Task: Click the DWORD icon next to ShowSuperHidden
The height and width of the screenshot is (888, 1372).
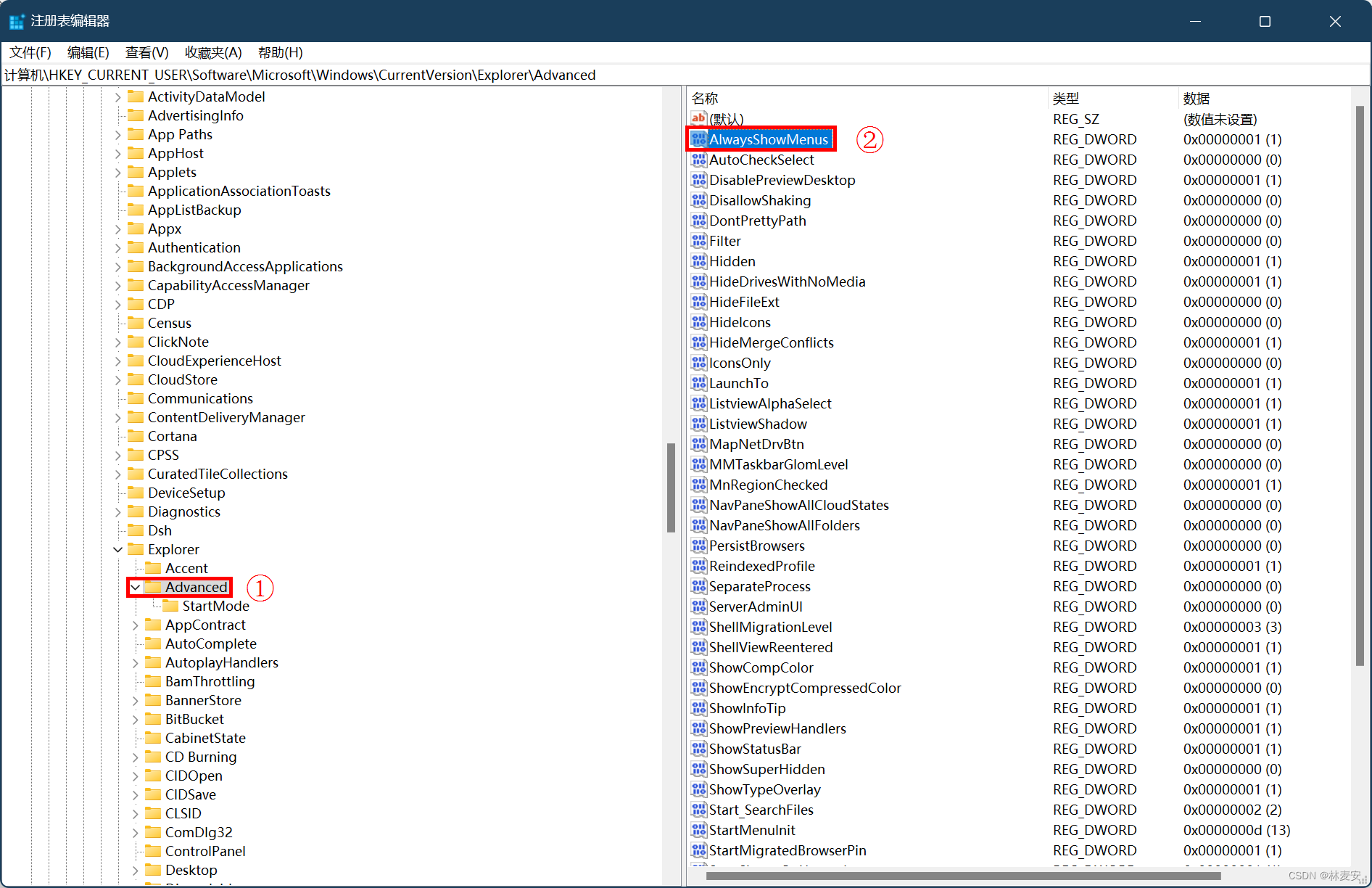Action: (698, 769)
